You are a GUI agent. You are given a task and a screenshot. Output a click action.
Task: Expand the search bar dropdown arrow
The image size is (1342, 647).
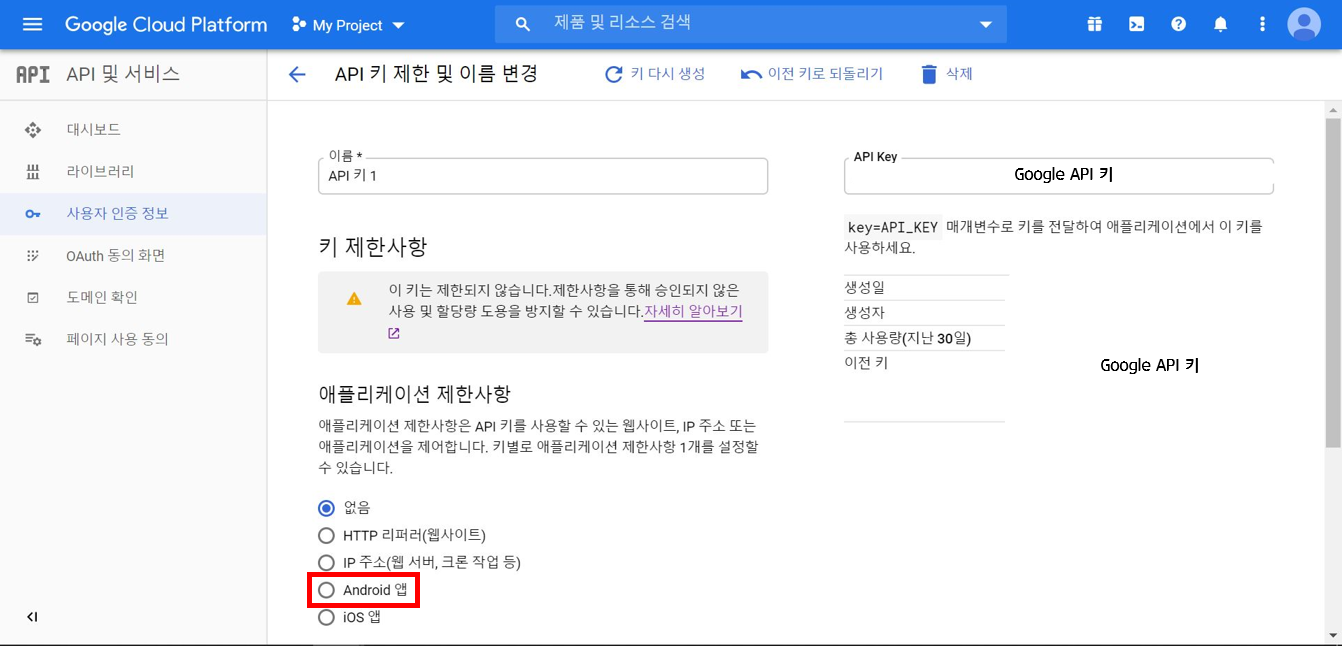tap(986, 24)
